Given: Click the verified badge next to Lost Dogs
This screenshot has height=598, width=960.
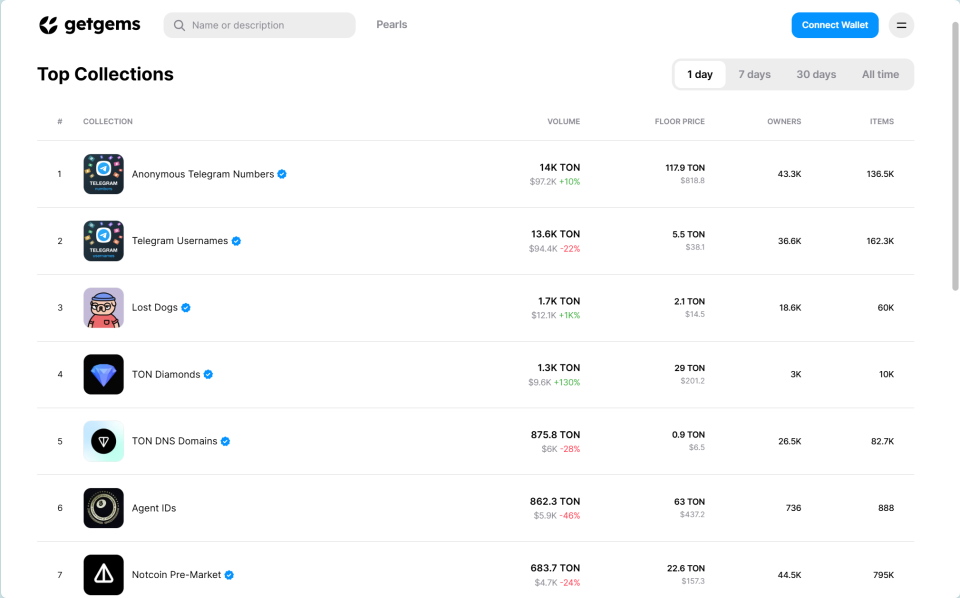Looking at the screenshot, I should 186,308.
